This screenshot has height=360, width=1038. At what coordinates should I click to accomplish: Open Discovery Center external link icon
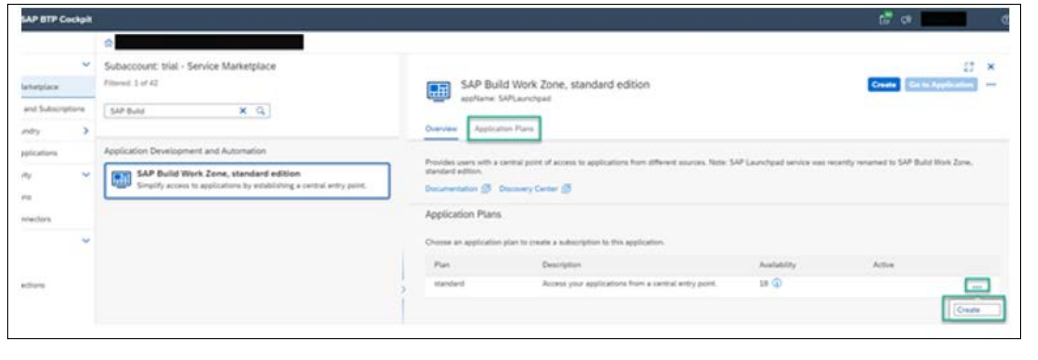click(566, 189)
